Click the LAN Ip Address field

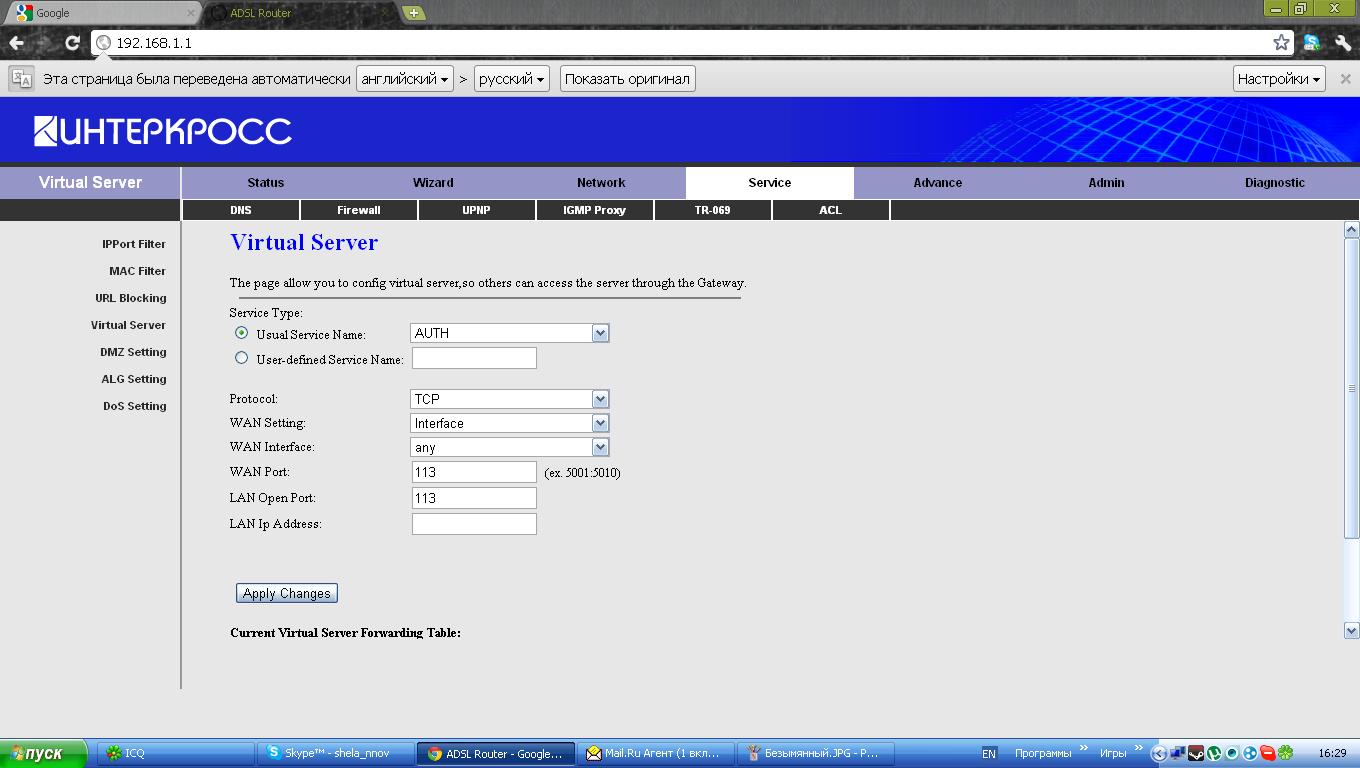[x=474, y=524]
